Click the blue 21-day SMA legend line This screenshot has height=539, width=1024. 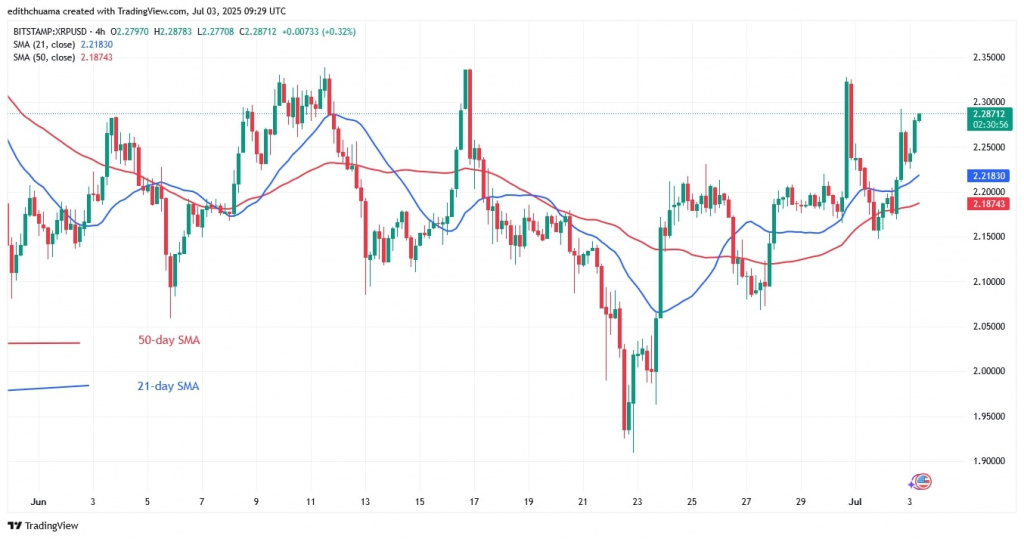pos(47,387)
